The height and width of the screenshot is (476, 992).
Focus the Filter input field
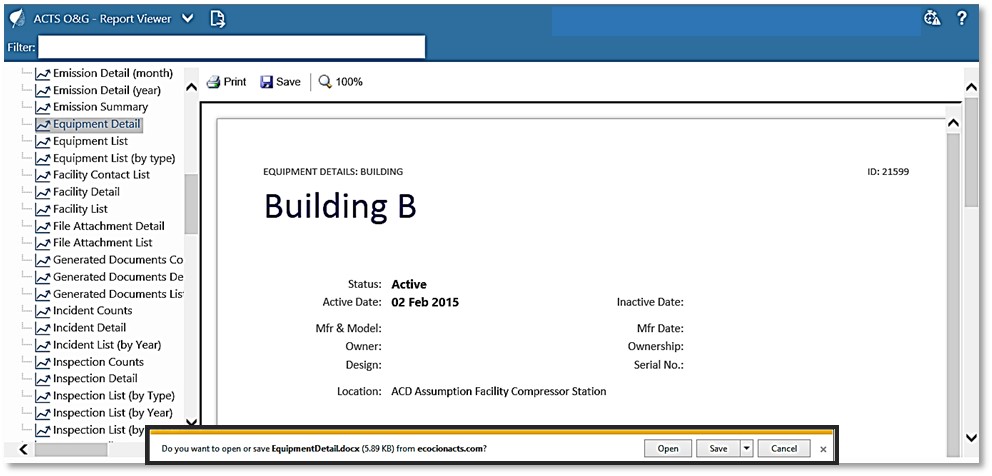[x=232, y=47]
